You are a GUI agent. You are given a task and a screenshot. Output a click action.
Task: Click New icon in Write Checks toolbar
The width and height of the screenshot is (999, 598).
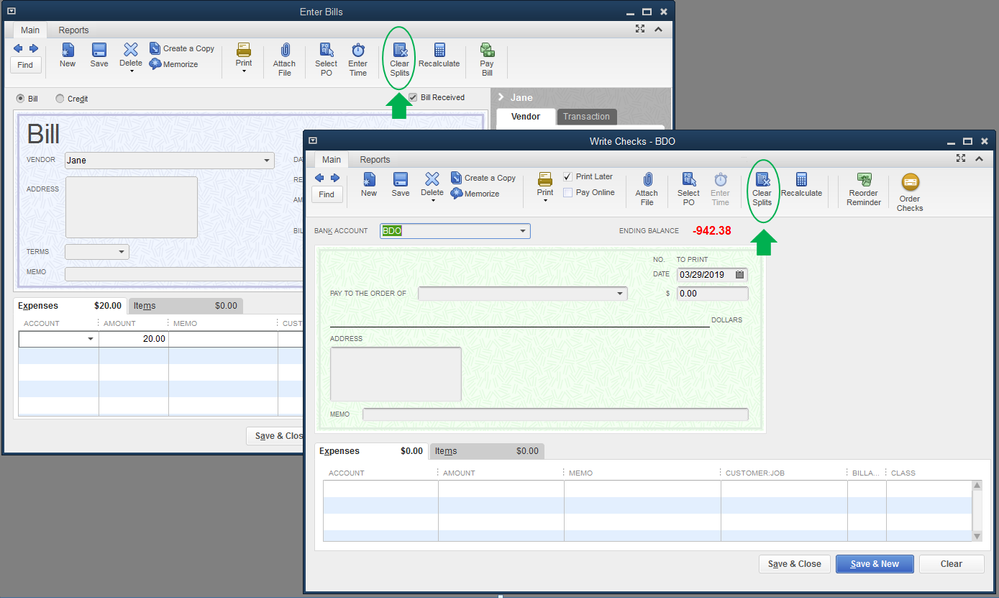(x=369, y=179)
